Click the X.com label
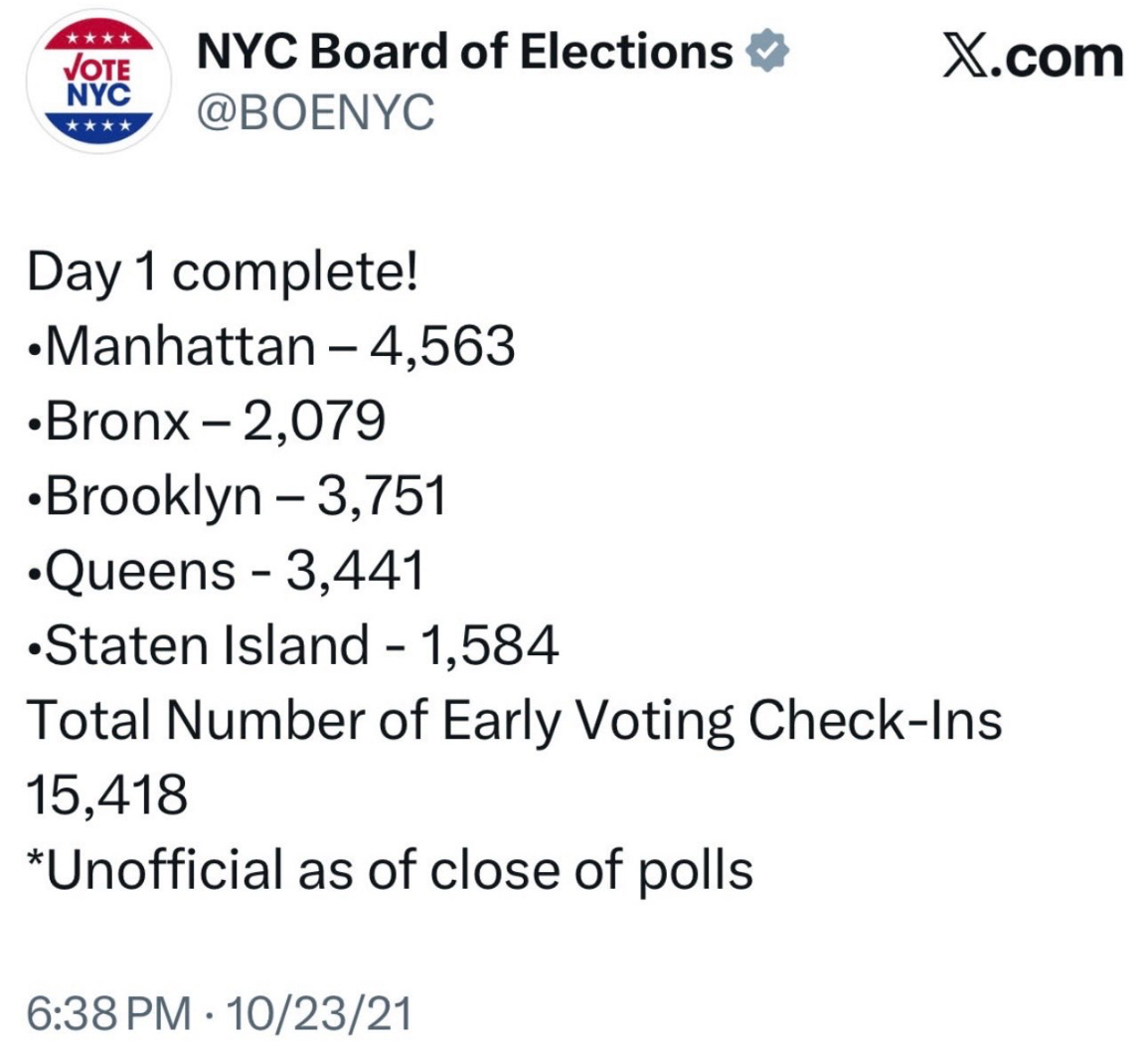 coord(1031,56)
